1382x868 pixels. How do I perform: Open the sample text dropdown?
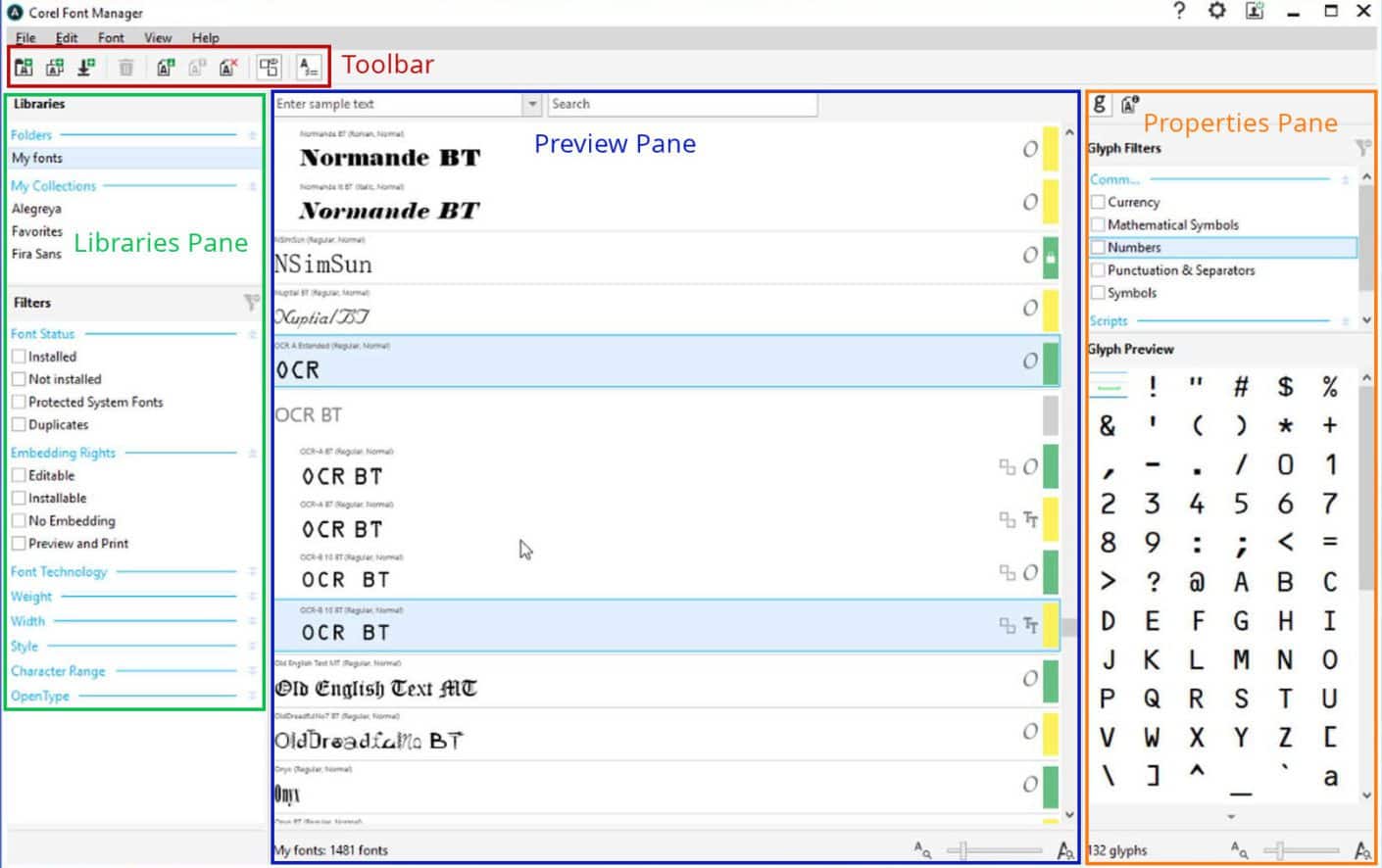531,104
